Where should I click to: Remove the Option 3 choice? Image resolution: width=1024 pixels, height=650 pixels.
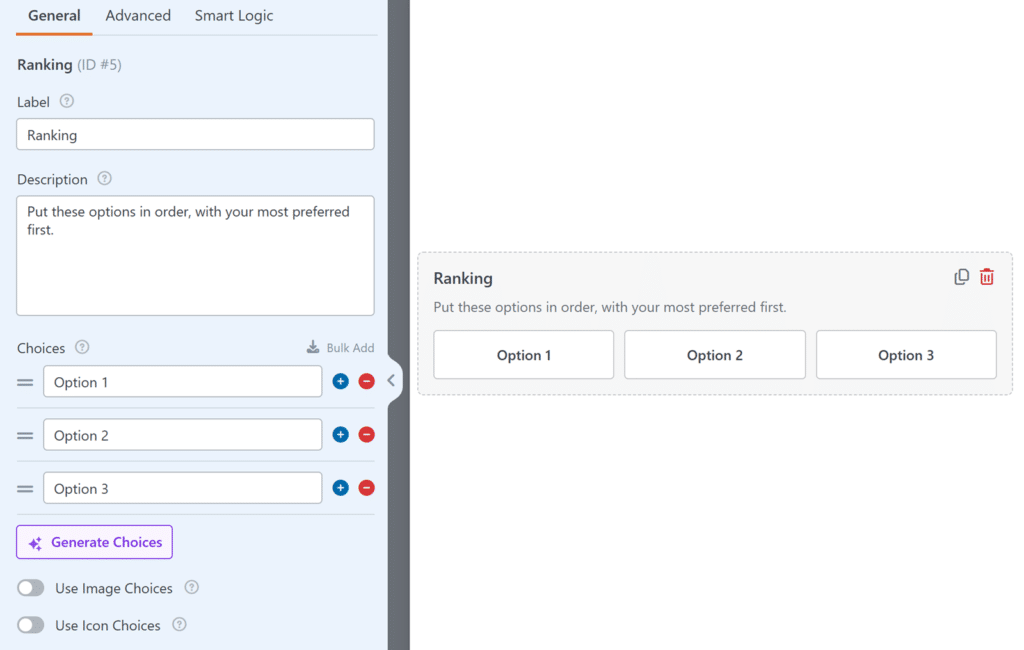click(366, 488)
